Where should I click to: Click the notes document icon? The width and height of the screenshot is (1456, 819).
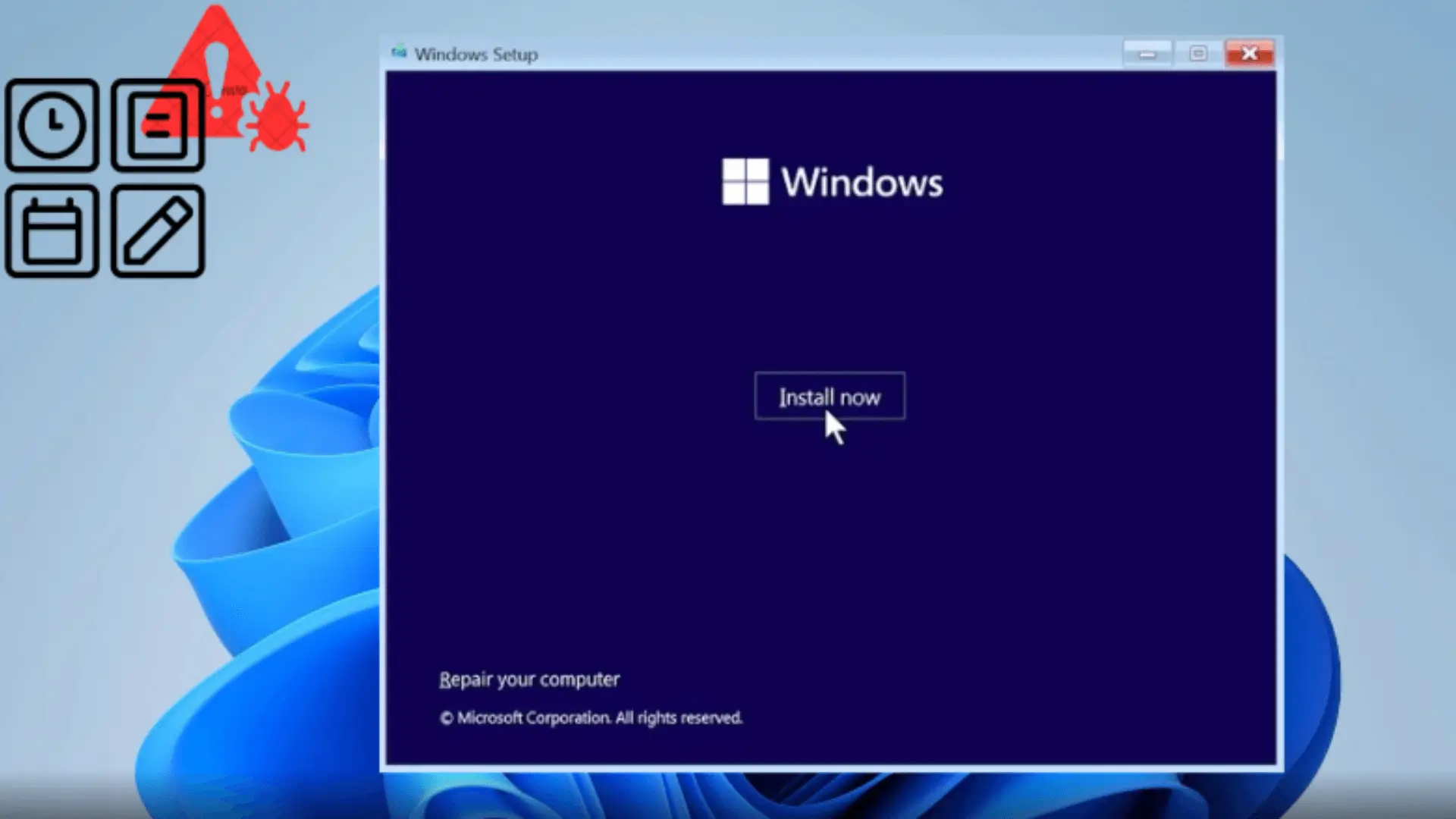coord(158,125)
